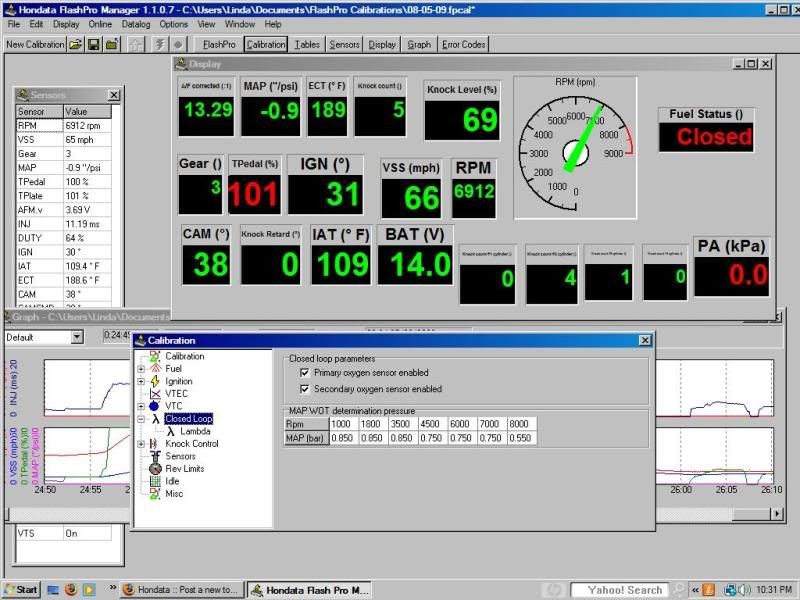Toggle Primary oxygen sensor enabled checkbox
Viewport: 800px width, 600px height.
pos(305,373)
